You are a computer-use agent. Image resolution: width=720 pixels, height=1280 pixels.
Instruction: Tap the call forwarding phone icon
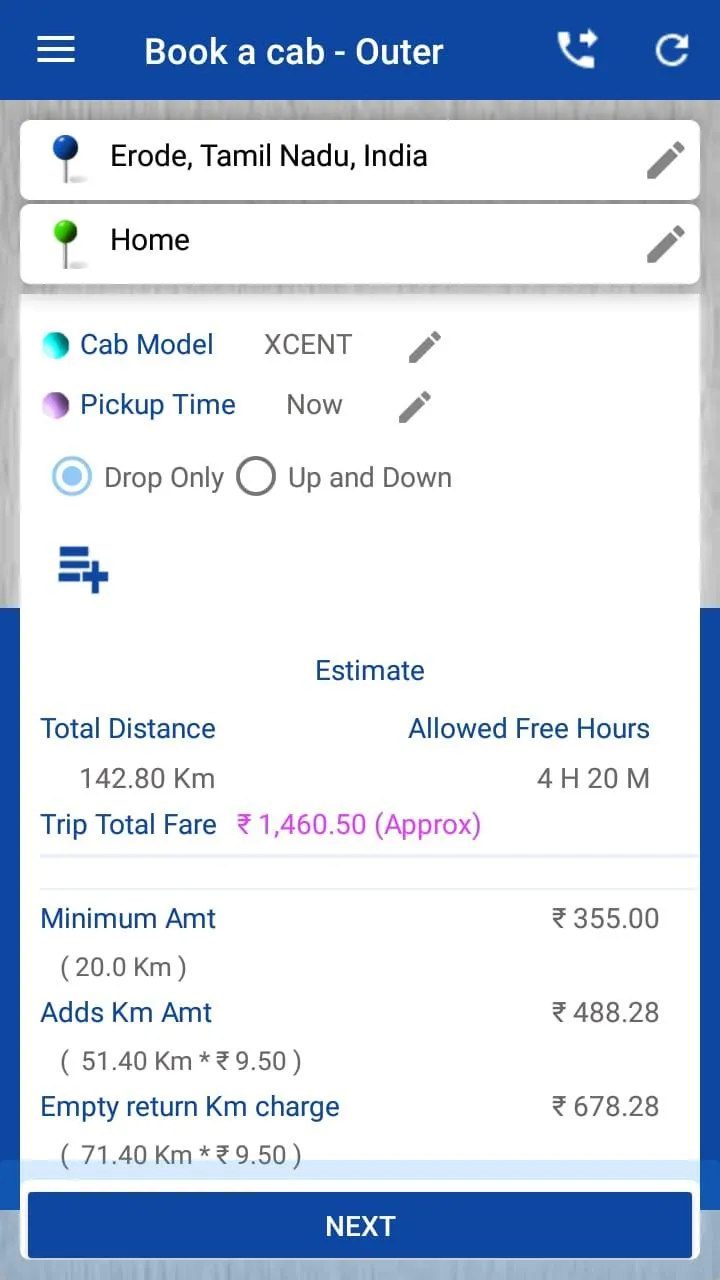tap(577, 49)
